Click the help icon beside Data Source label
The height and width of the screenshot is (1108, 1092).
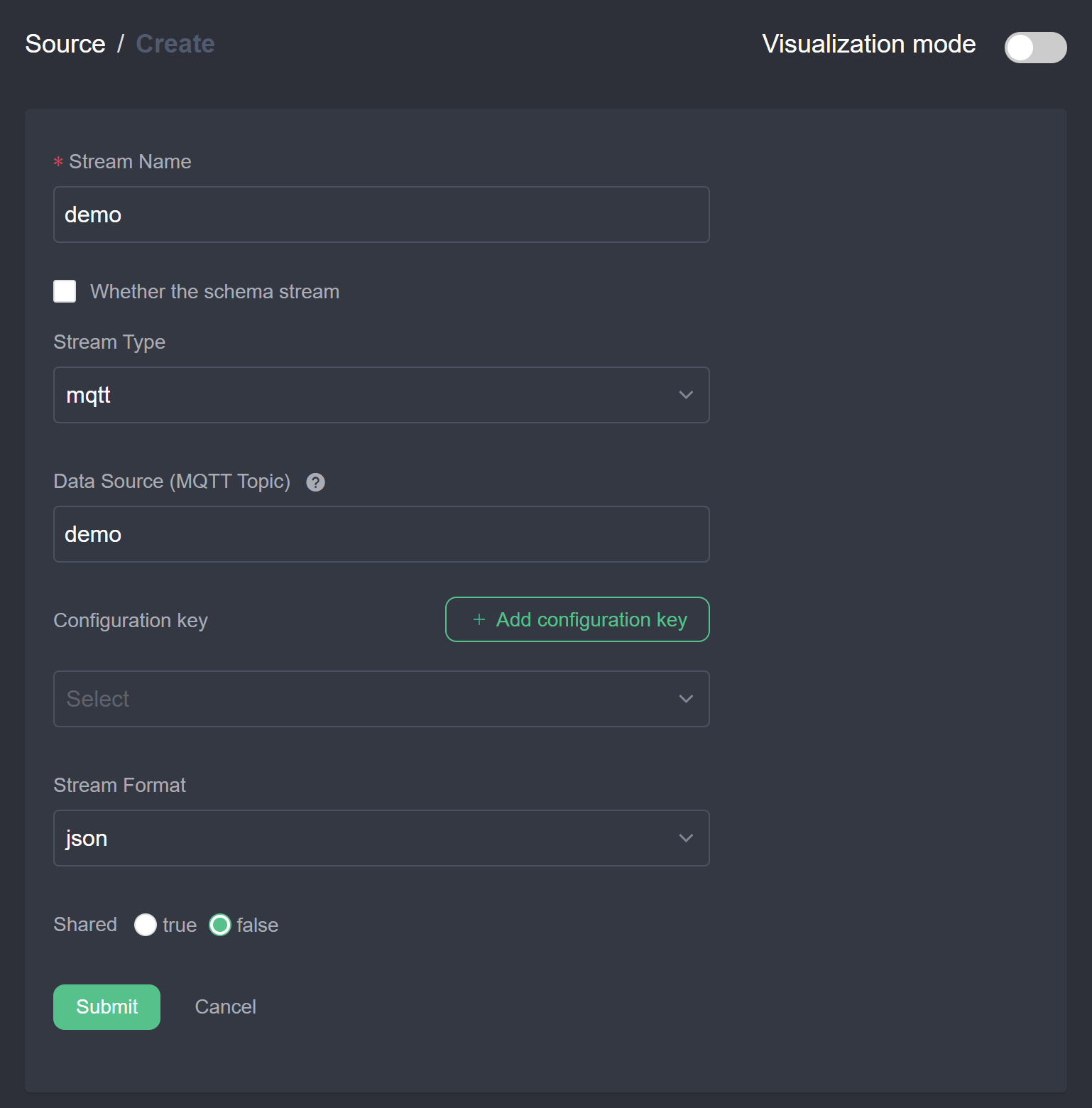pyautogui.click(x=315, y=482)
